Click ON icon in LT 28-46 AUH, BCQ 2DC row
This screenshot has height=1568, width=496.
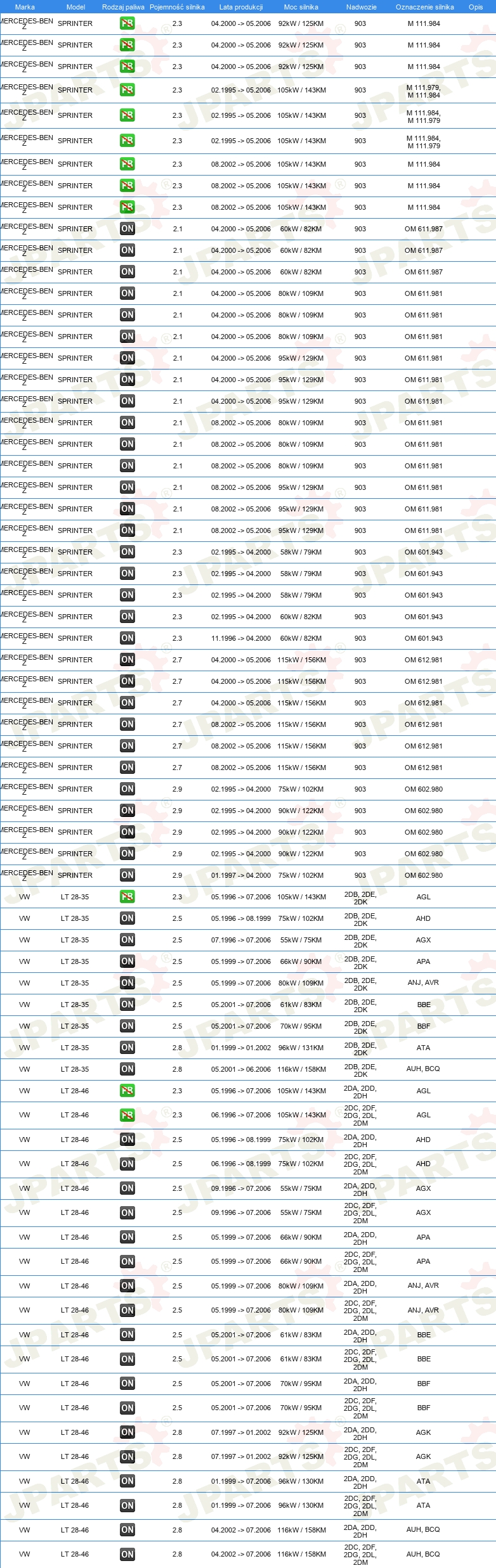pyautogui.click(x=127, y=1554)
